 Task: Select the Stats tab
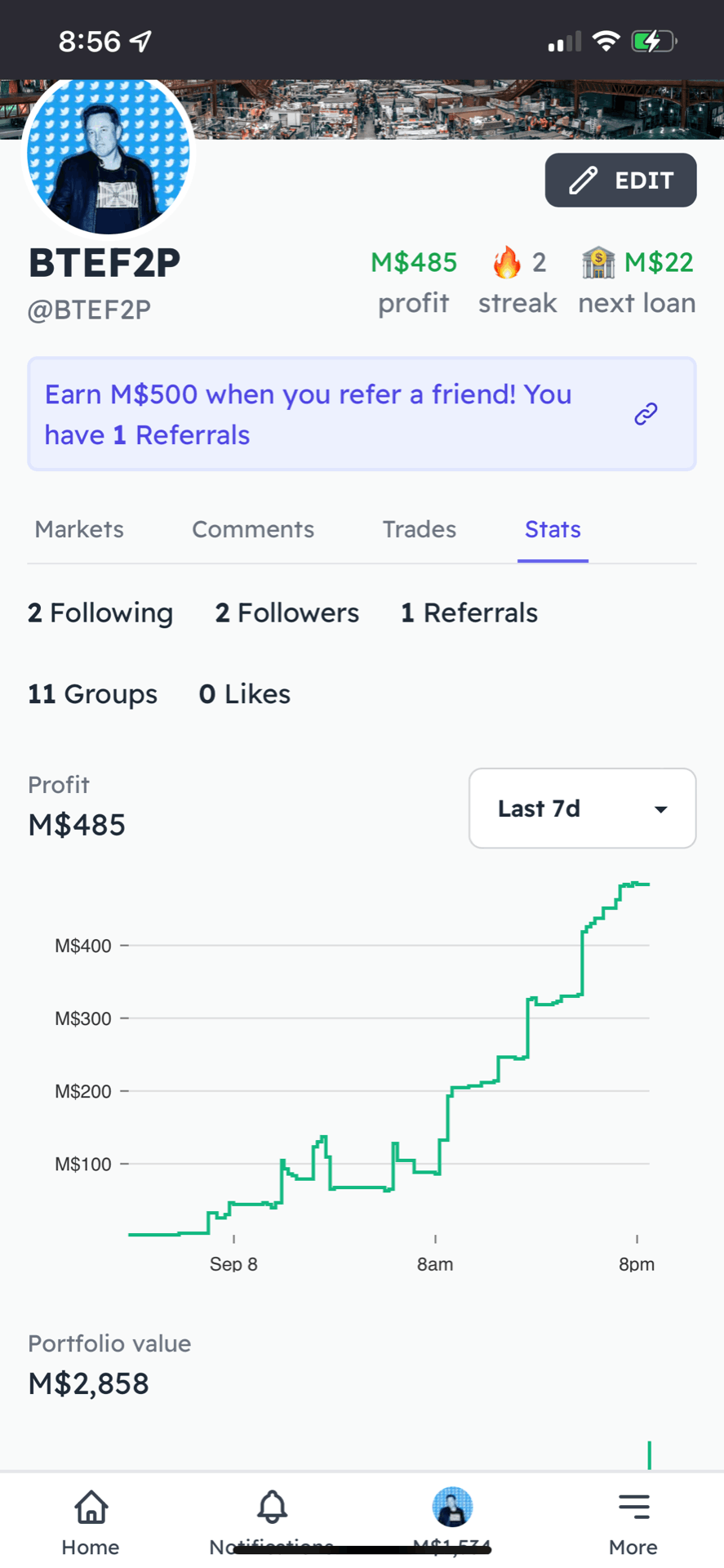click(x=553, y=529)
